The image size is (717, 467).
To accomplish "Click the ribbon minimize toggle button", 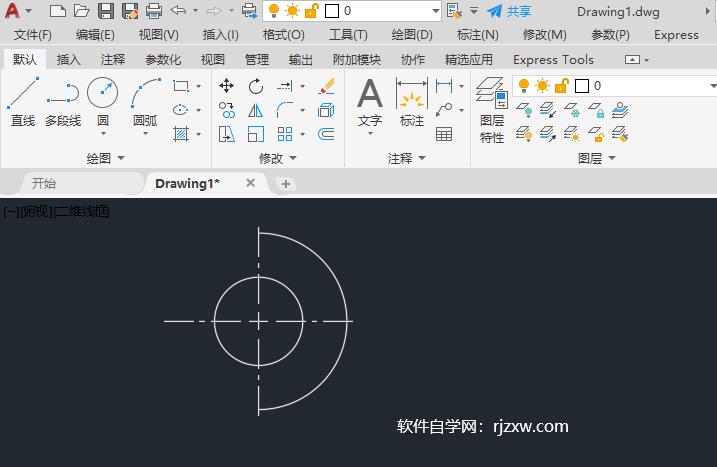I will tap(633, 59).
